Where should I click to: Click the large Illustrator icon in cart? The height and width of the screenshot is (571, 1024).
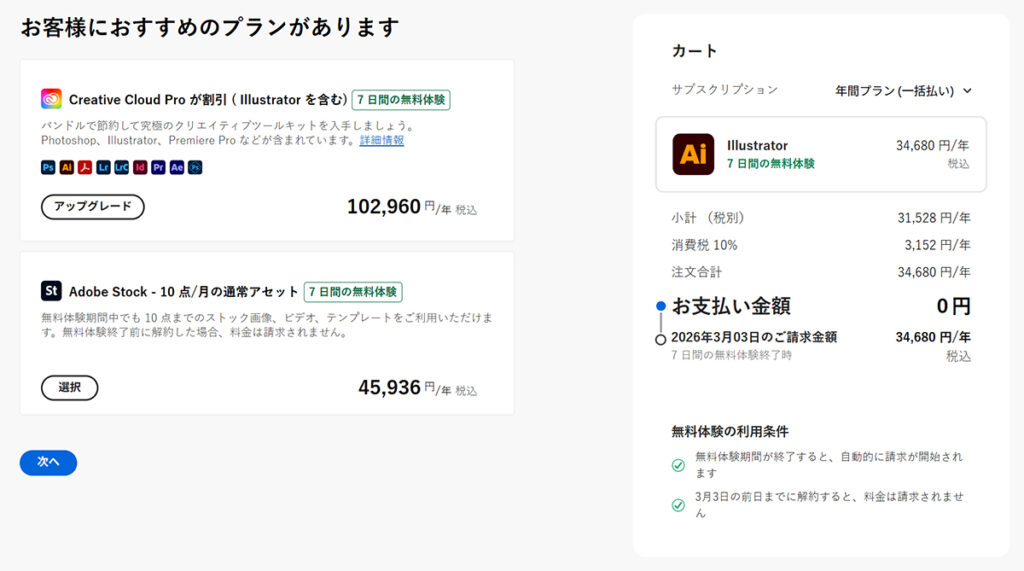693,154
